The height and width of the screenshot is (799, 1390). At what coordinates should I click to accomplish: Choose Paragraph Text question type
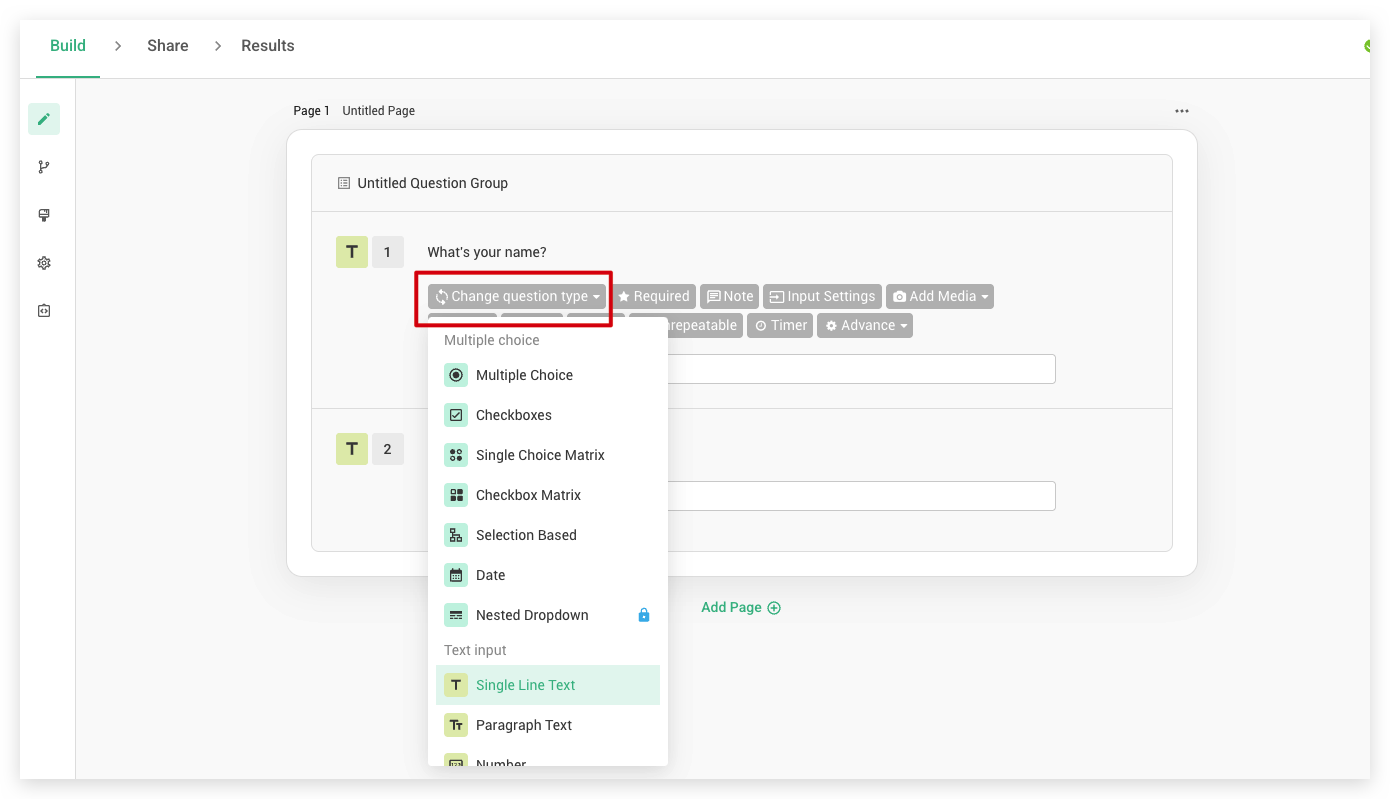548,725
